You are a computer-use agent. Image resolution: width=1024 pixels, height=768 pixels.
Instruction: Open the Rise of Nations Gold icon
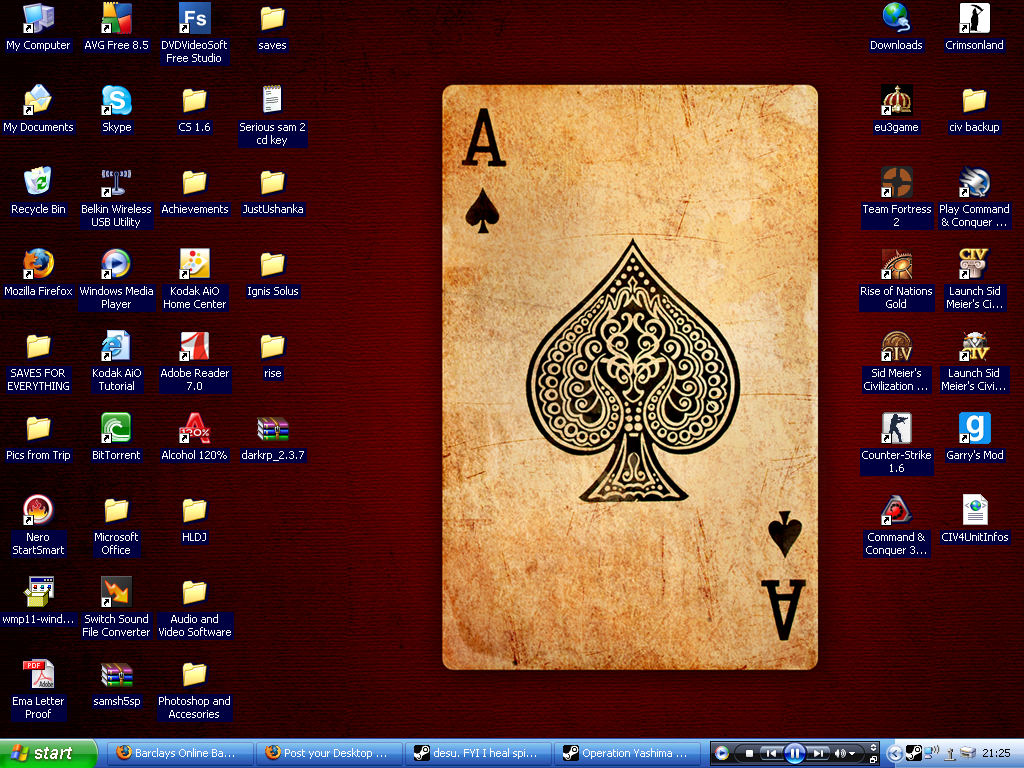coord(896,266)
